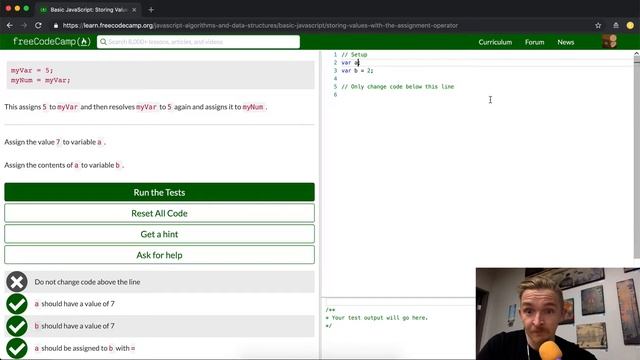Image resolution: width=640 pixels, height=360 pixels.
Task: Click 'Assign the contents of a to variable b' text
Action: [64, 165]
